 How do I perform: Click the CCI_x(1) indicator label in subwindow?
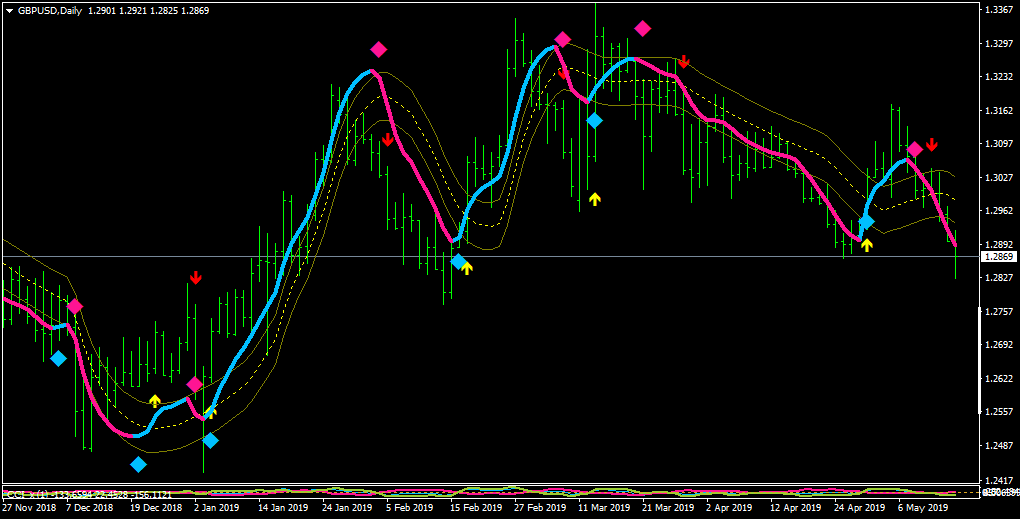(x=25, y=495)
